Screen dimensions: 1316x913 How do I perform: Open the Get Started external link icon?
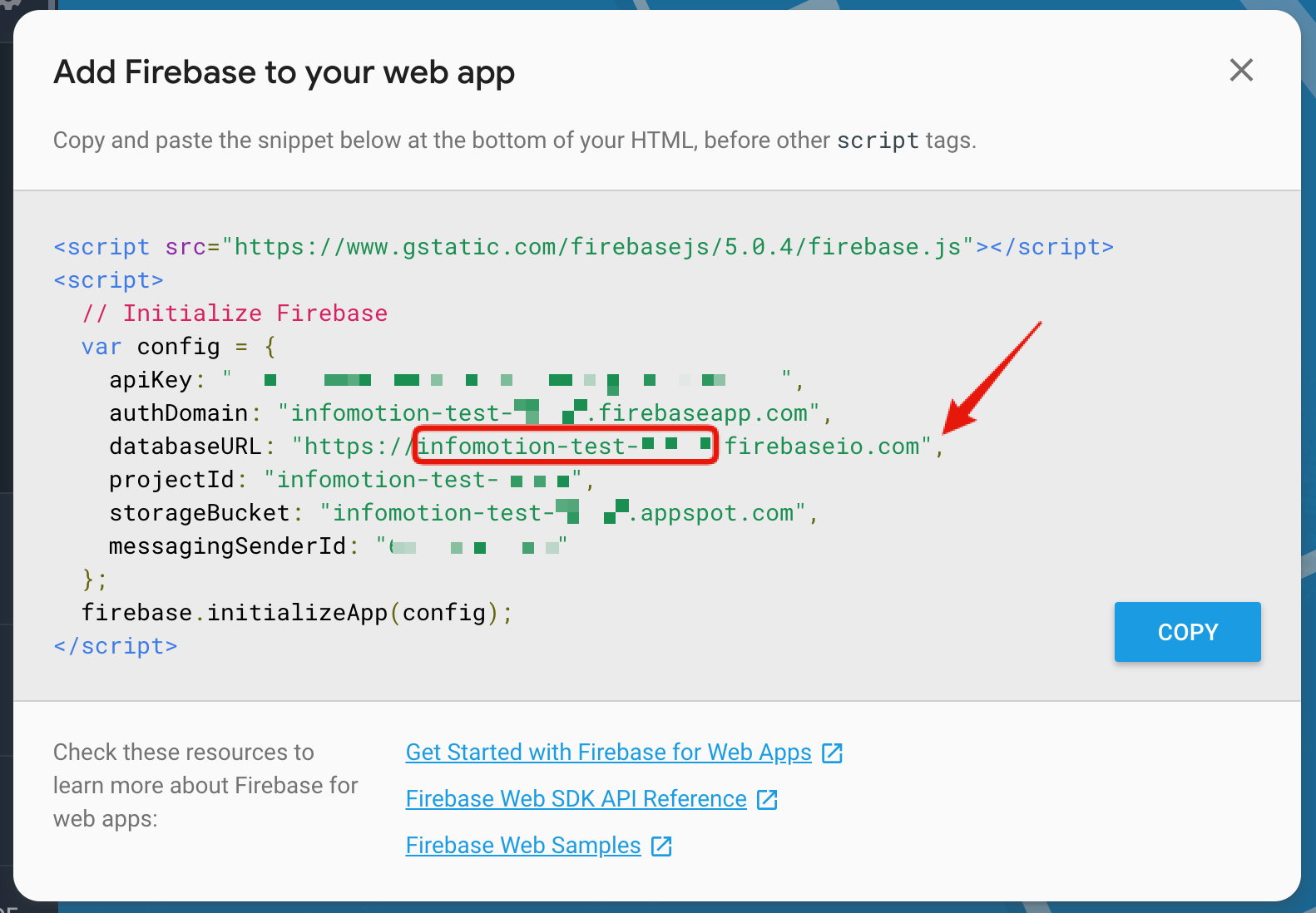[832, 753]
